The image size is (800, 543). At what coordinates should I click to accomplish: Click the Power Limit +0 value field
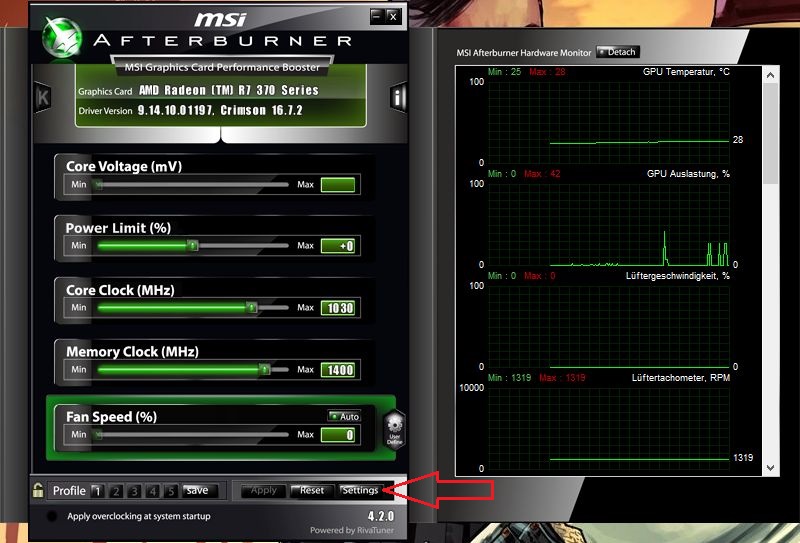(338, 246)
